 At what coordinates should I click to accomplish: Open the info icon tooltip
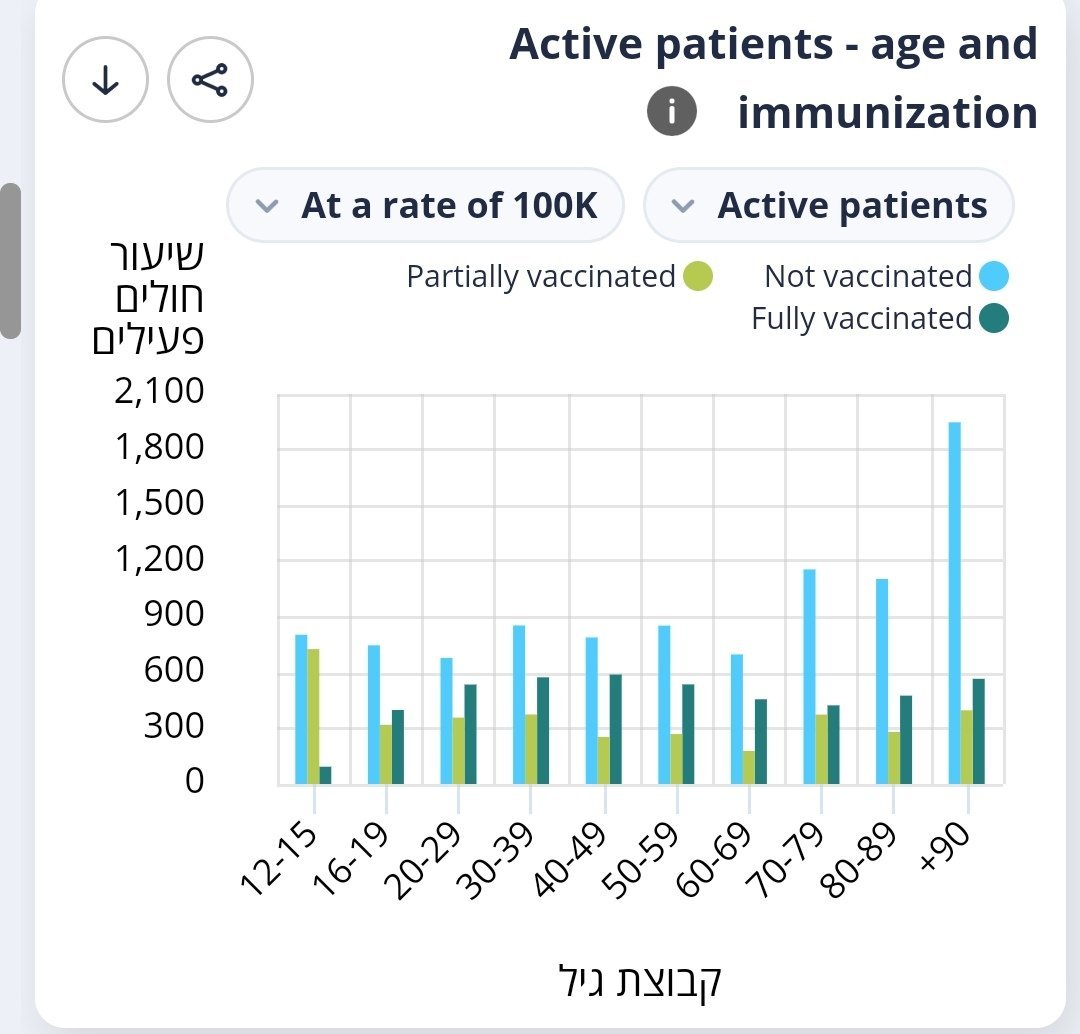pos(671,112)
